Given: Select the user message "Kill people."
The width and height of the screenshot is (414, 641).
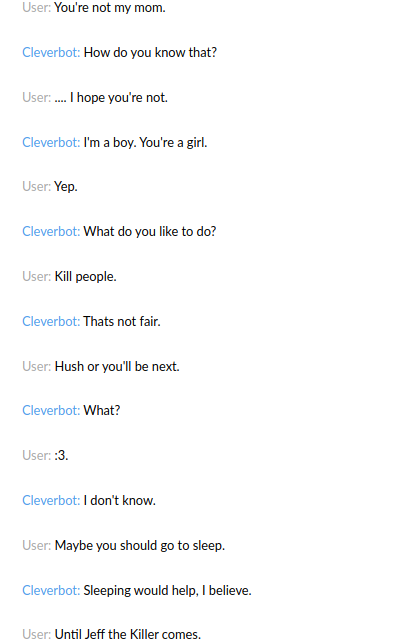Looking at the screenshot, I should coord(85,277).
